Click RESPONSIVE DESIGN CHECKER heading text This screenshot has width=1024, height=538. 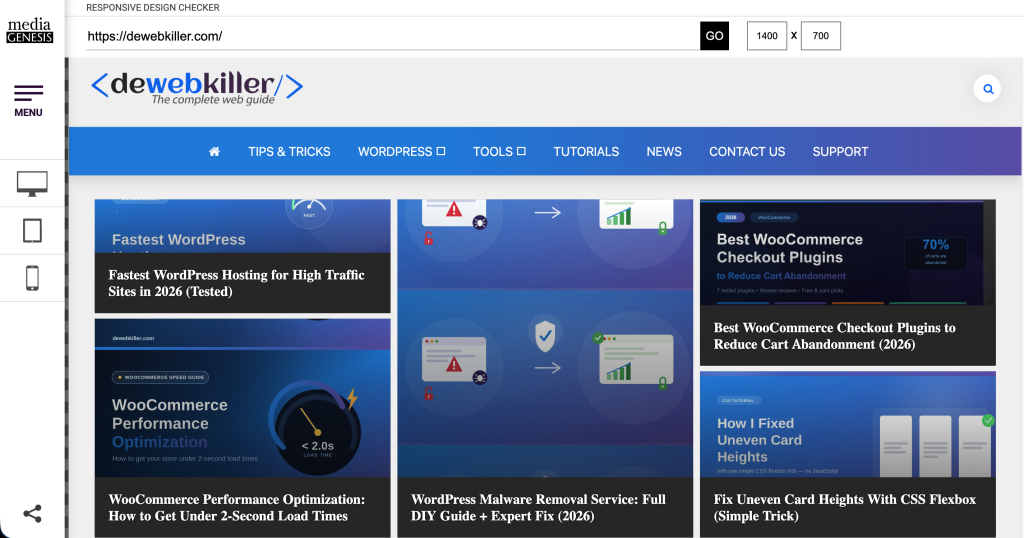tap(153, 8)
